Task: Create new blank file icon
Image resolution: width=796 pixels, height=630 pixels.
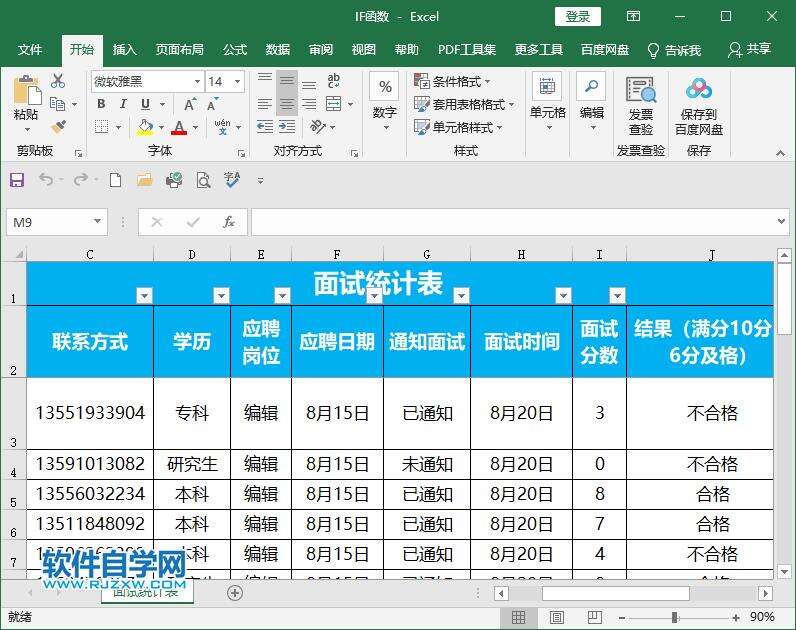Action: coord(116,180)
